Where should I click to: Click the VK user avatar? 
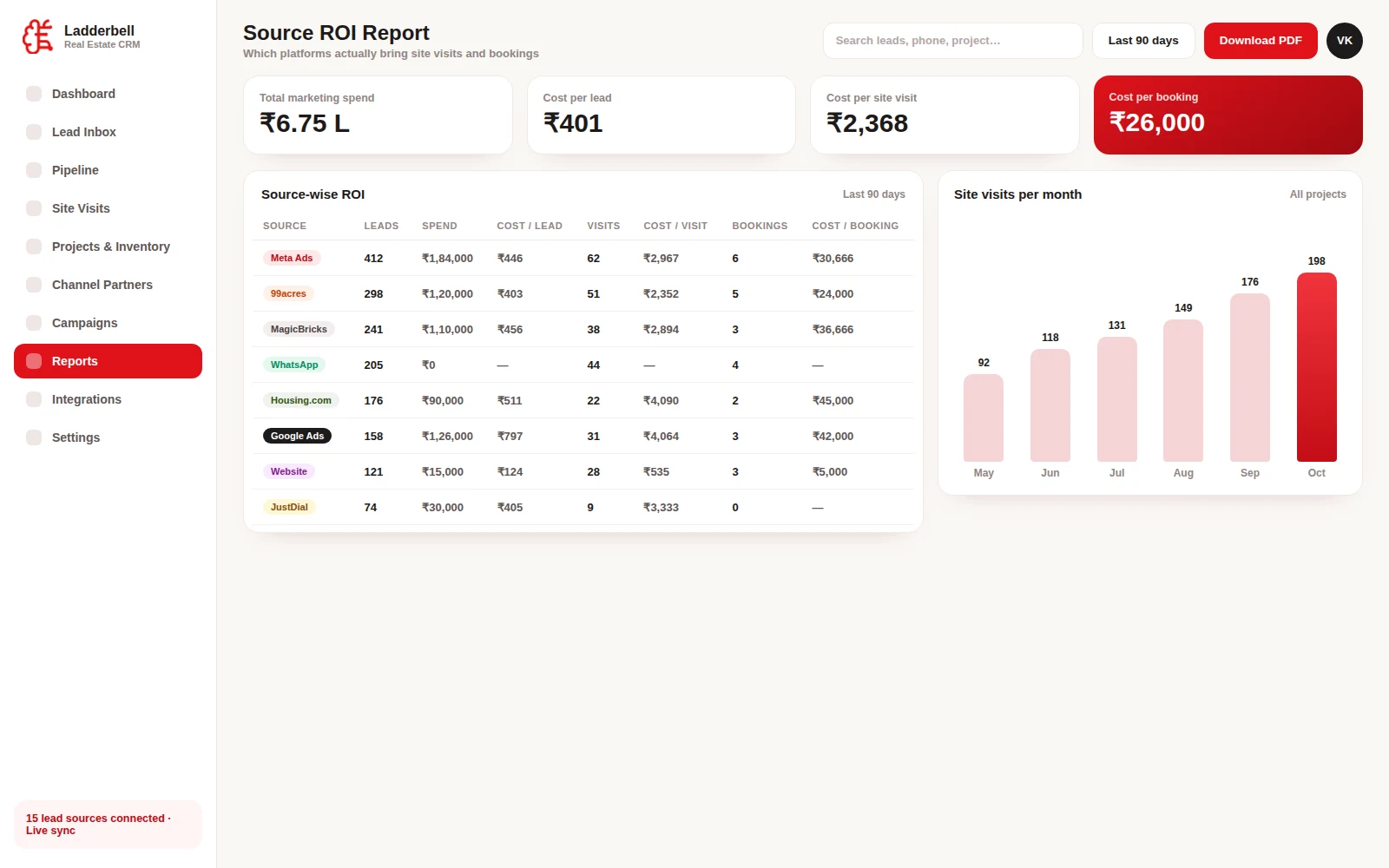[1345, 41]
